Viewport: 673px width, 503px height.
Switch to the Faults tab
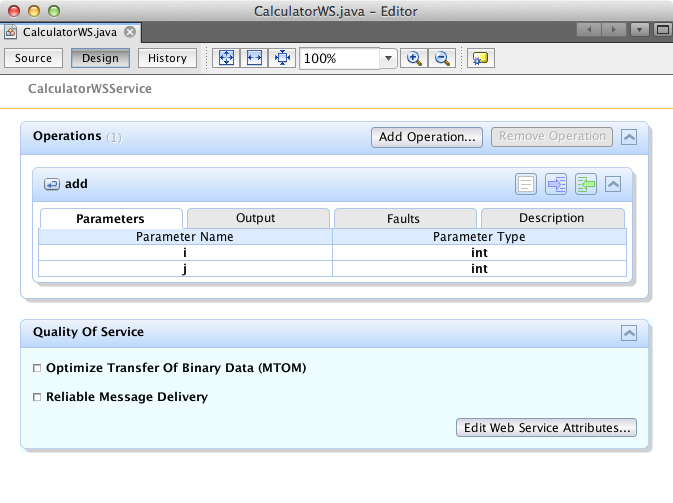tap(403, 218)
